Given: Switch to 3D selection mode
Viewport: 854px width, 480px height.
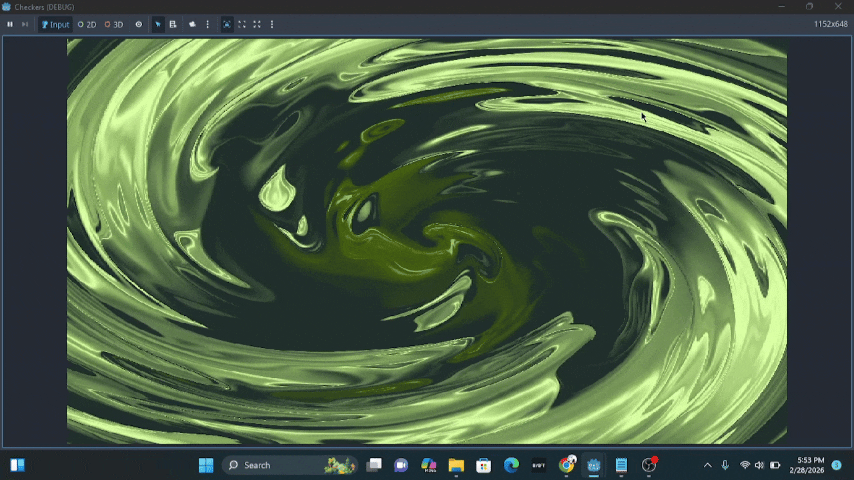Looking at the screenshot, I should click(114, 25).
